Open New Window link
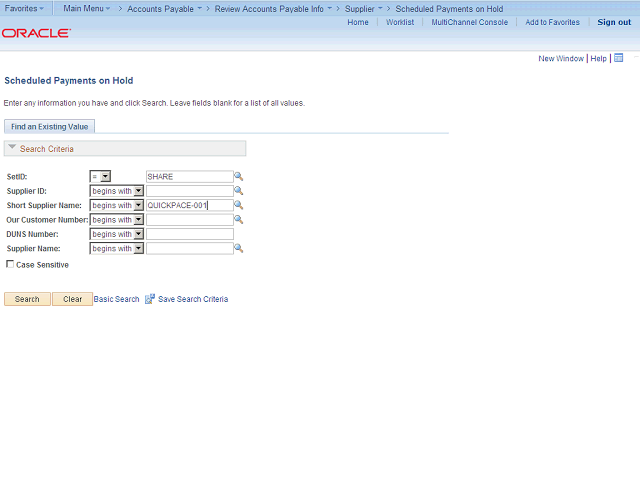 (x=561, y=58)
